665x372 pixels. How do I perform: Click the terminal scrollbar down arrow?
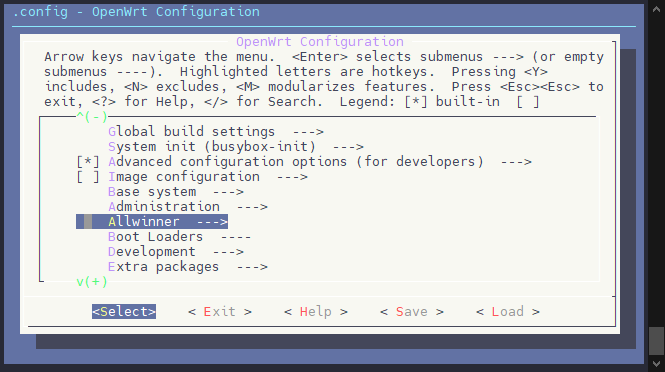click(x=657, y=364)
